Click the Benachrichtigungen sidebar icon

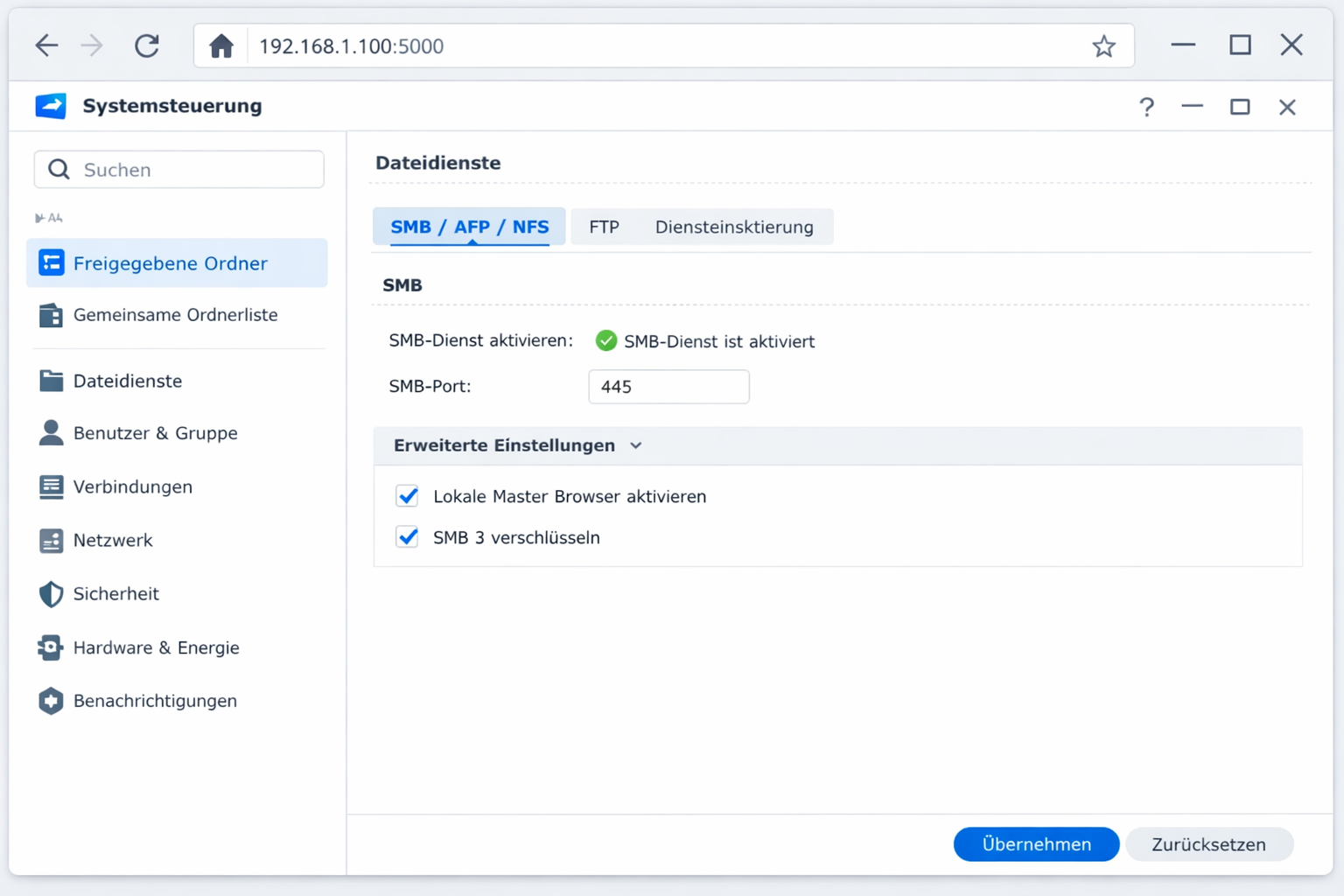[51, 701]
